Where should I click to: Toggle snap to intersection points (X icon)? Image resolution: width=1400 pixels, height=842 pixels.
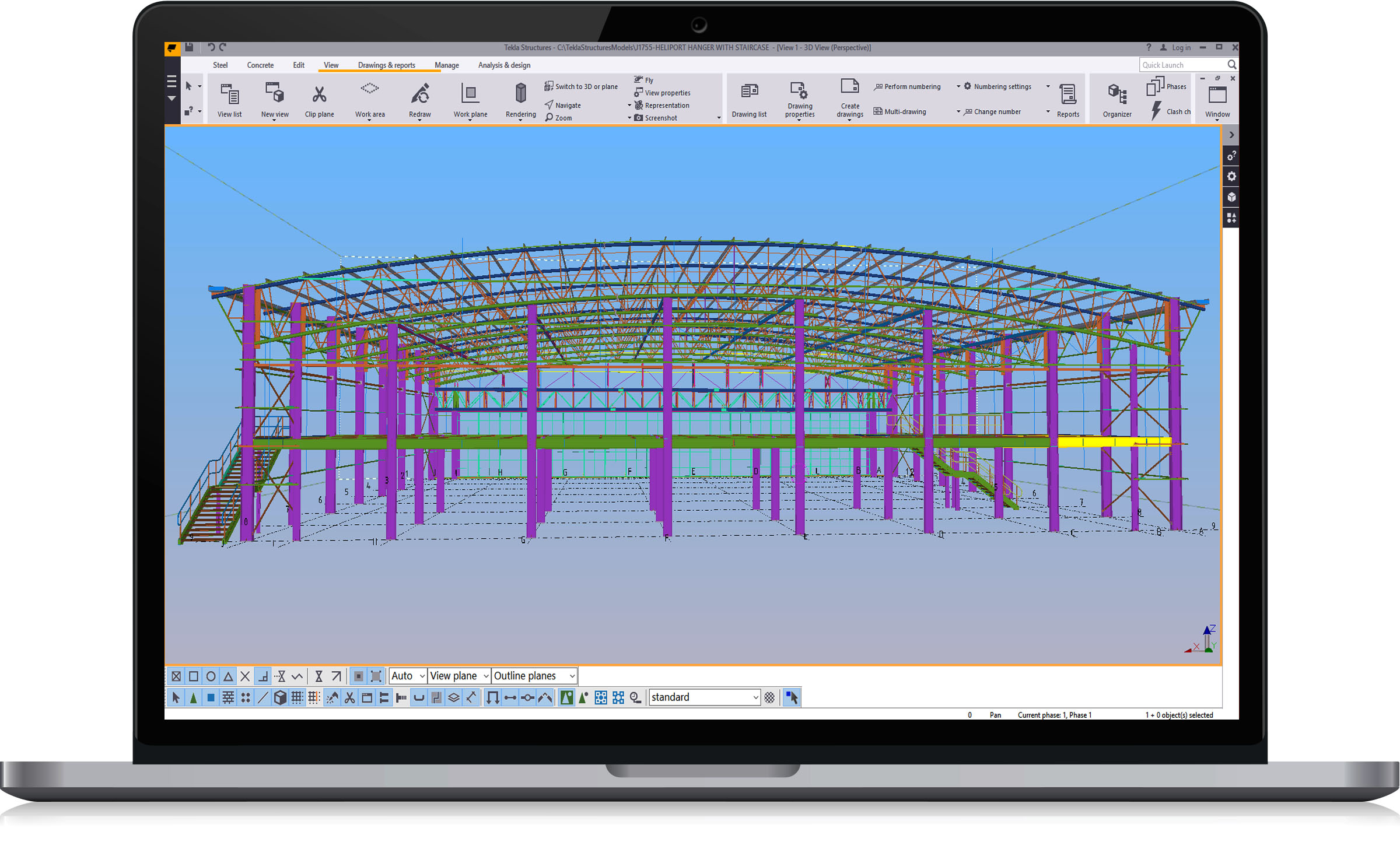point(245,676)
